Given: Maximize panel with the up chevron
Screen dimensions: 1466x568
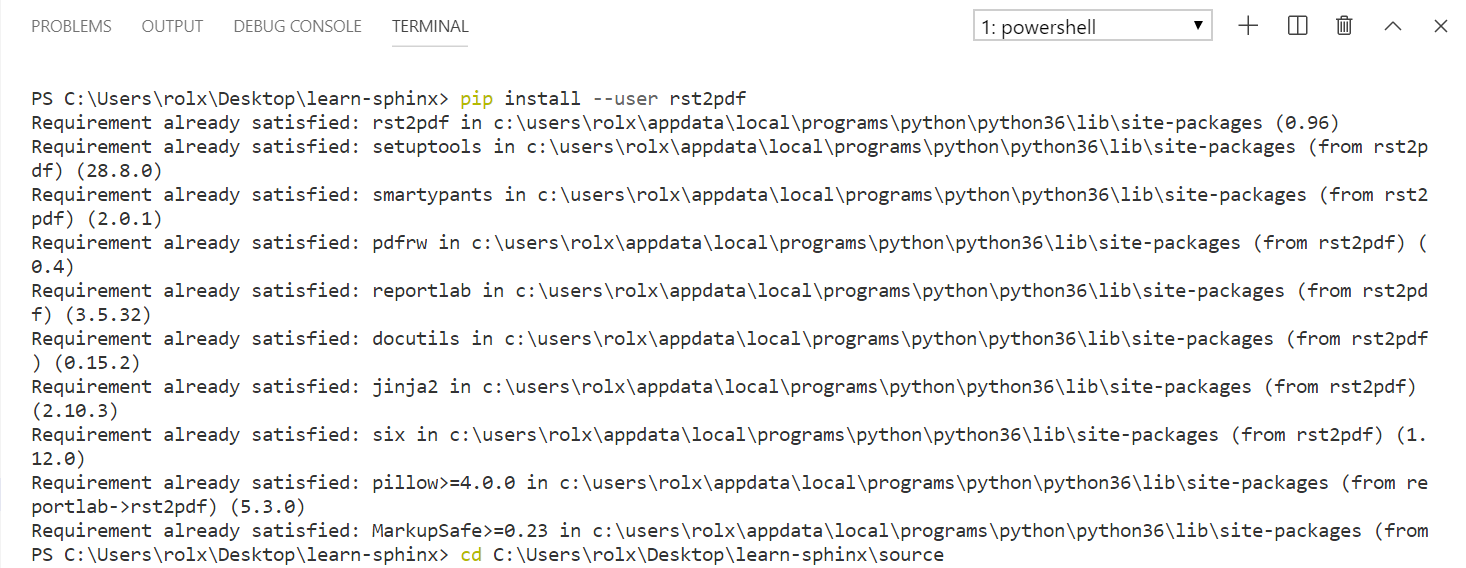Looking at the screenshot, I should click(1392, 27).
